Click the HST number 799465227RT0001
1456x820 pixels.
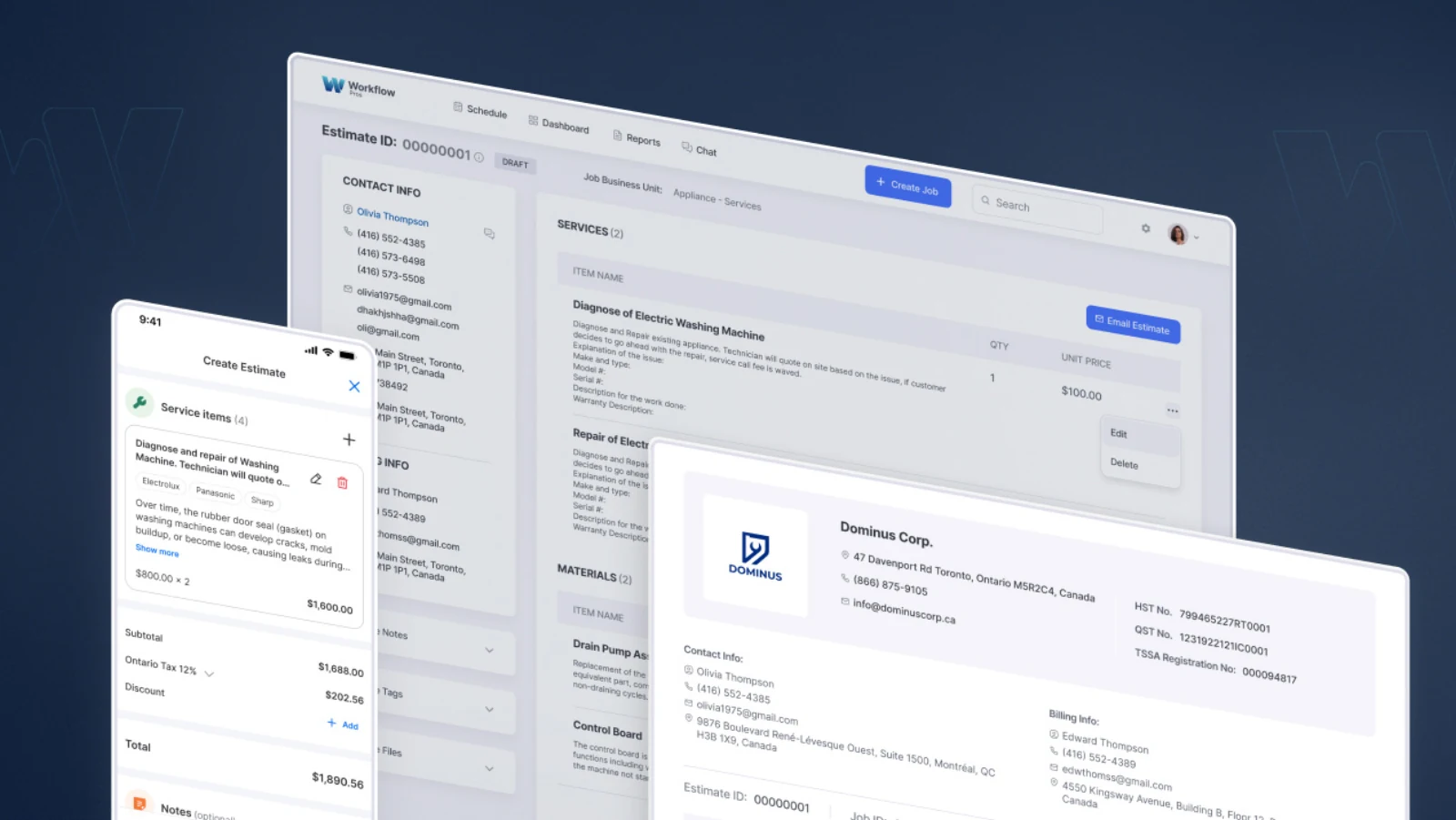tap(1225, 621)
